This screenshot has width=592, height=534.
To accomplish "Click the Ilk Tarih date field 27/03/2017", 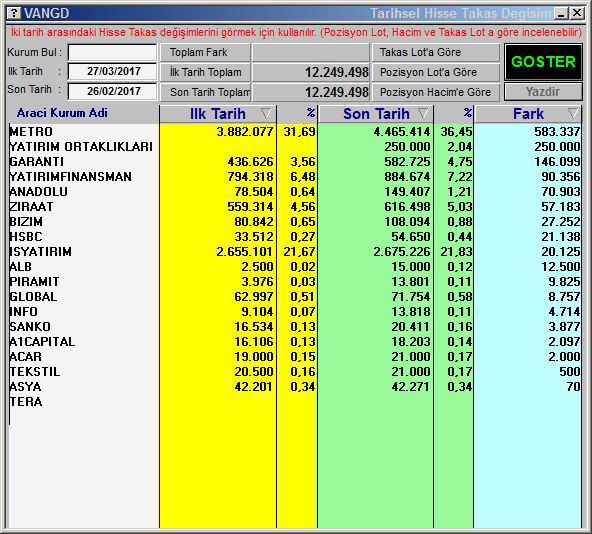I will click(113, 71).
